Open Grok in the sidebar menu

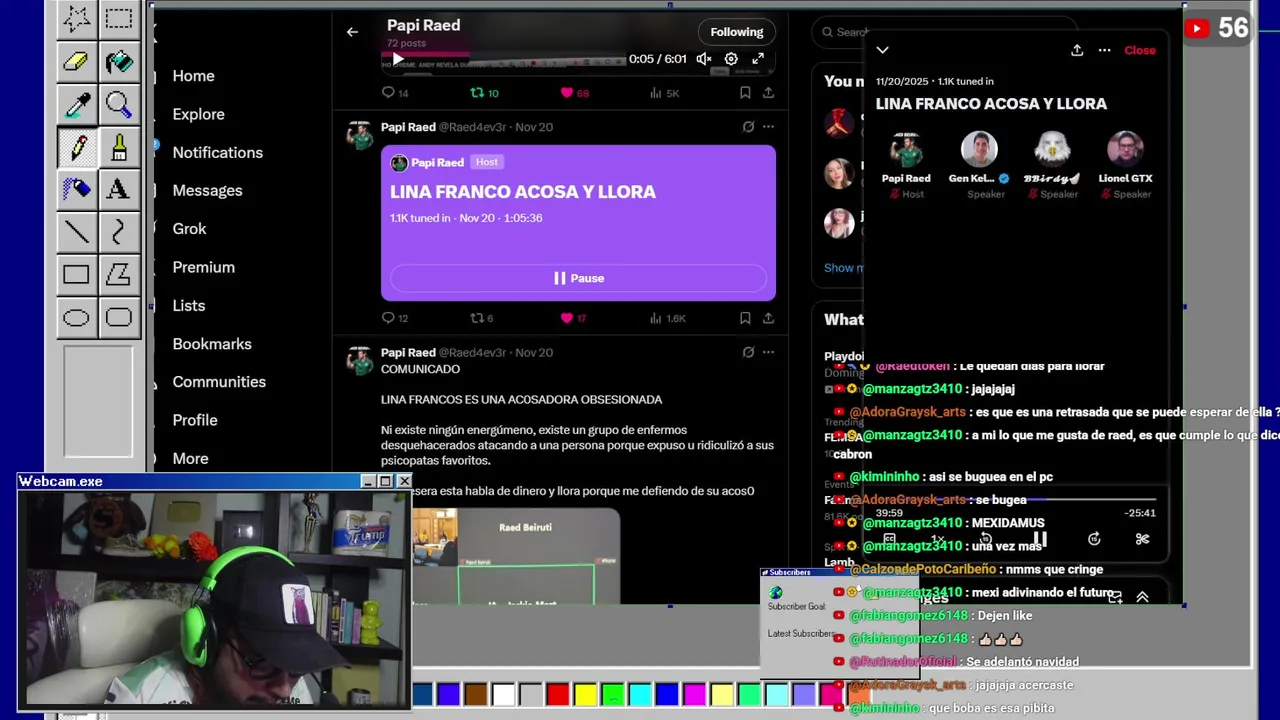189,229
